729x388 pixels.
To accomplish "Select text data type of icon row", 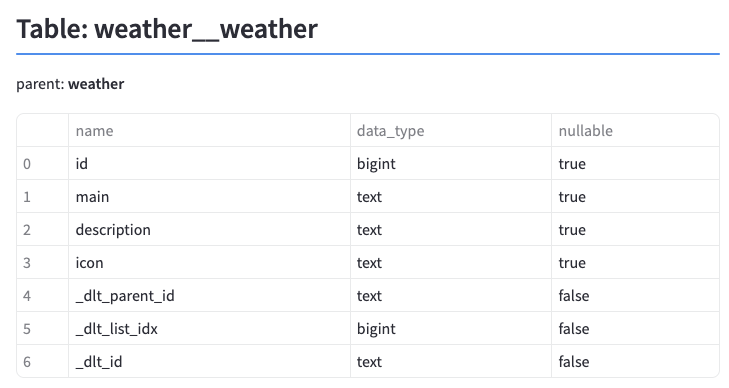I will [451, 263].
